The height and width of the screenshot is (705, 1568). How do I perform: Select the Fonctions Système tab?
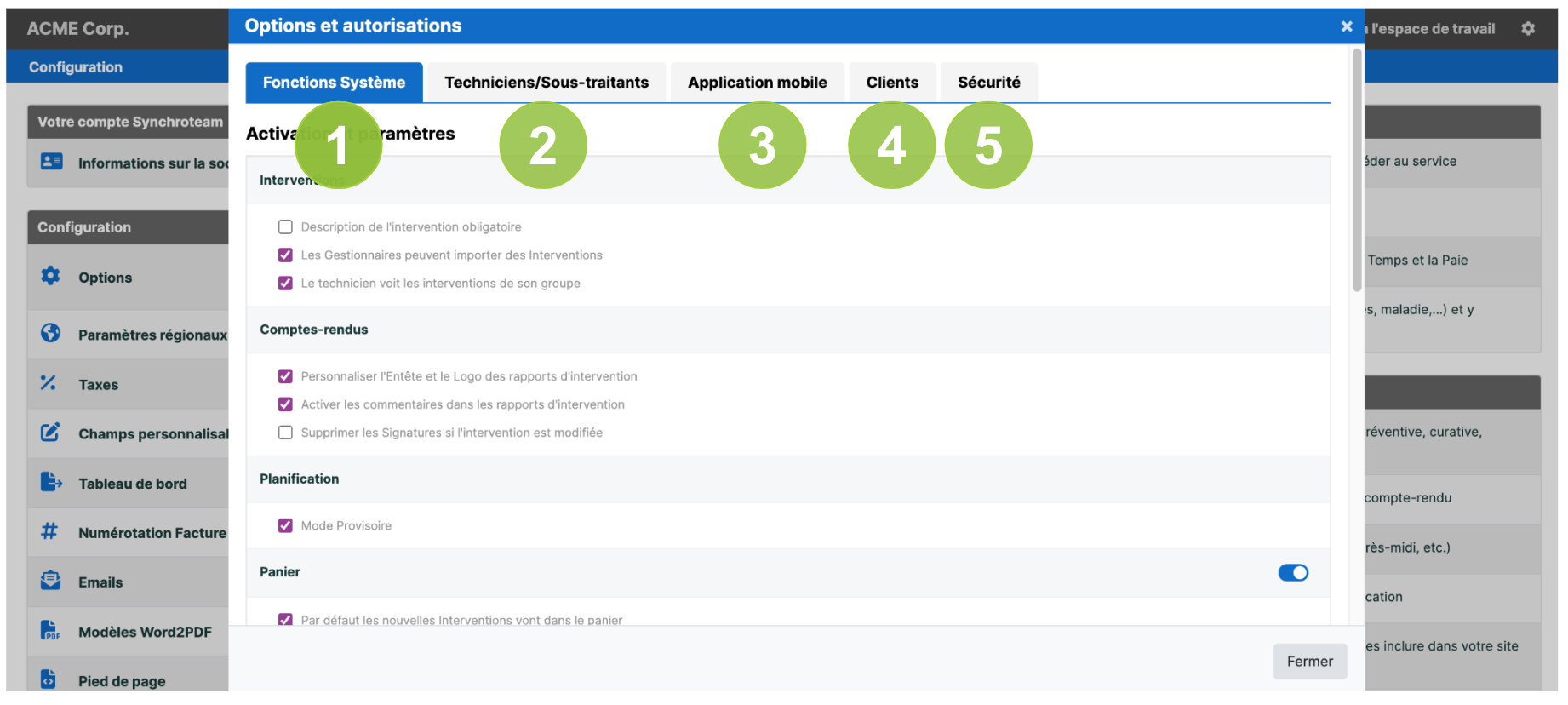pos(334,83)
